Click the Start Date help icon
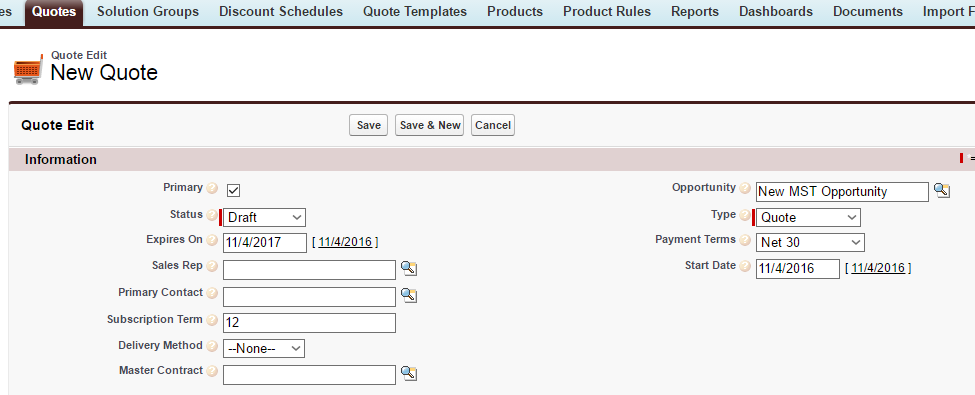975x395 pixels. (x=745, y=267)
